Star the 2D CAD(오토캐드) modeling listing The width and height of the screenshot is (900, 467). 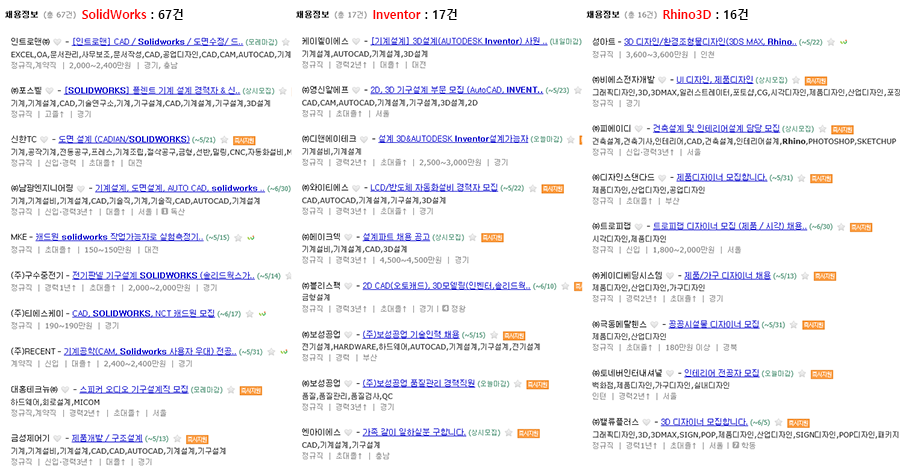coord(565,286)
